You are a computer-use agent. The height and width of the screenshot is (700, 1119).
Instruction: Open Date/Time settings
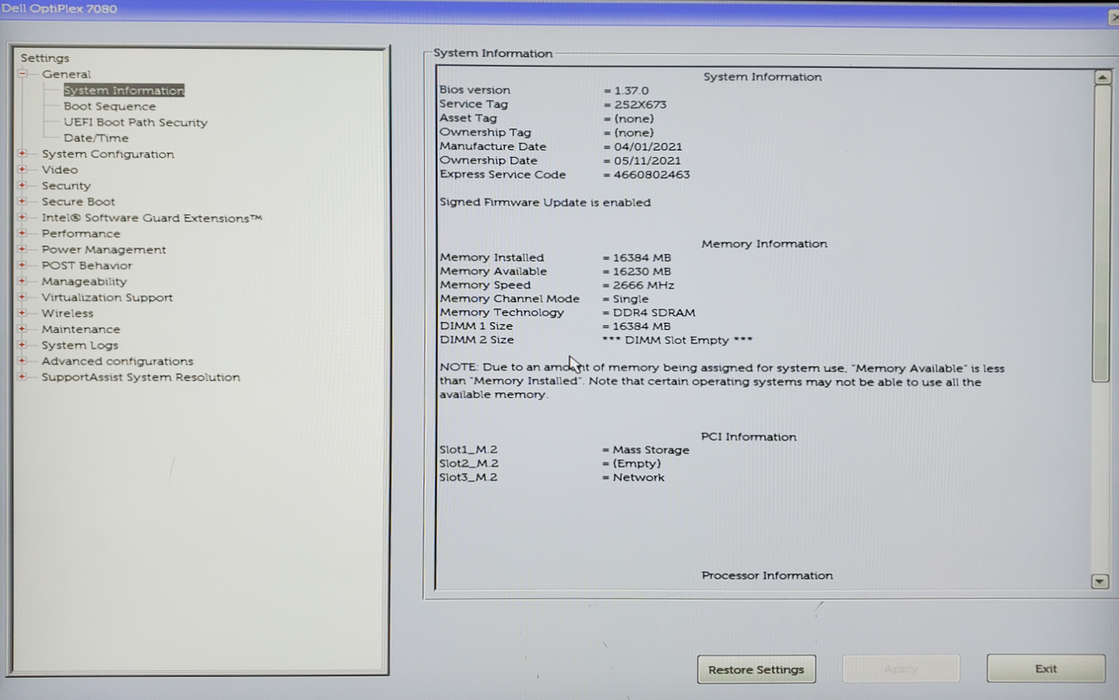[x=96, y=138]
